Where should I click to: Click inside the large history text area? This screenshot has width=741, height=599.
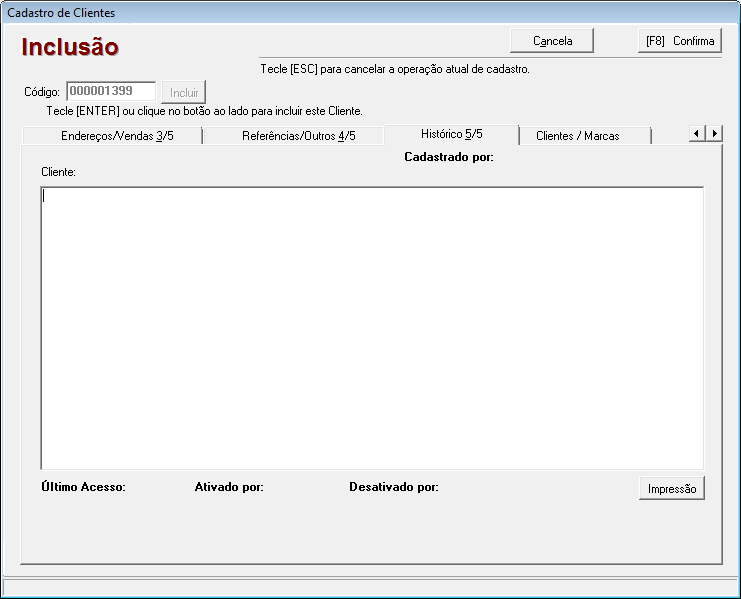371,328
